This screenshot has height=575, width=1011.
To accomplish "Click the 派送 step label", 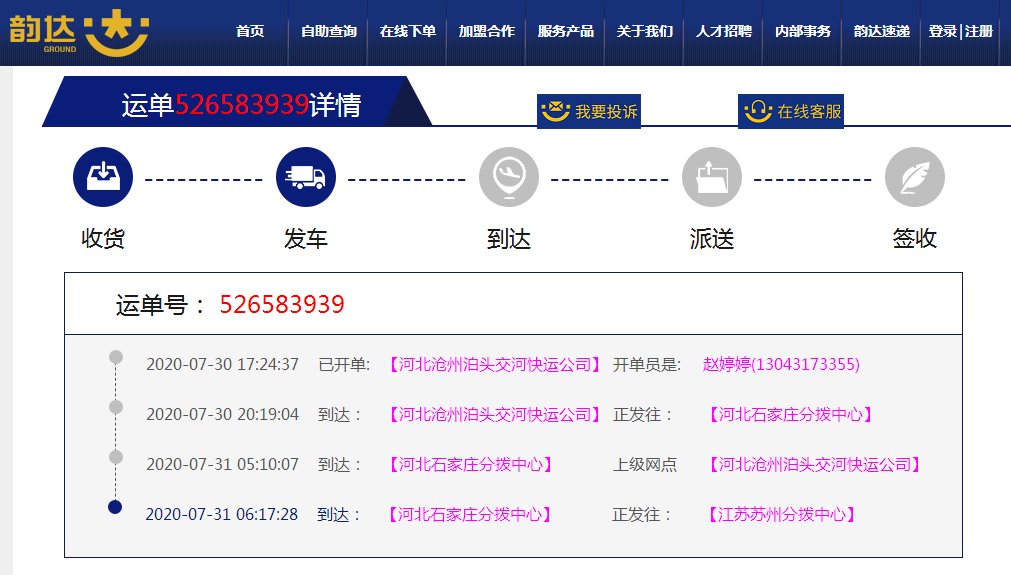I will click(712, 239).
